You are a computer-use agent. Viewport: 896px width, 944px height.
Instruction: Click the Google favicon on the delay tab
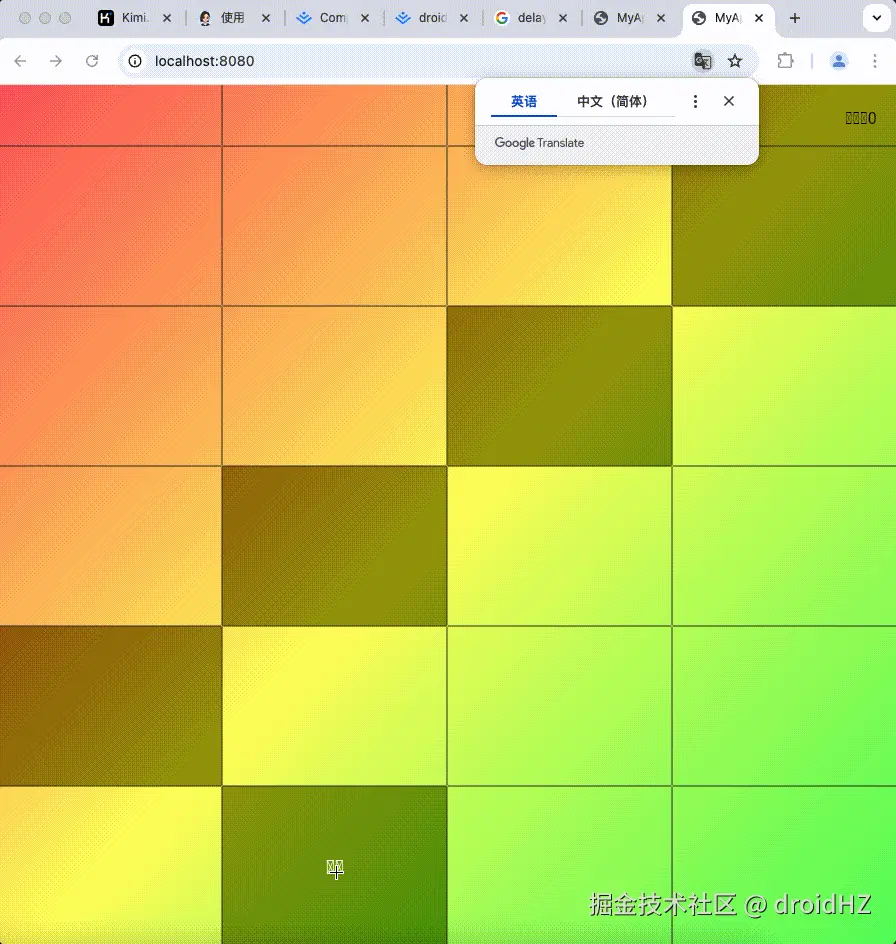click(x=501, y=18)
